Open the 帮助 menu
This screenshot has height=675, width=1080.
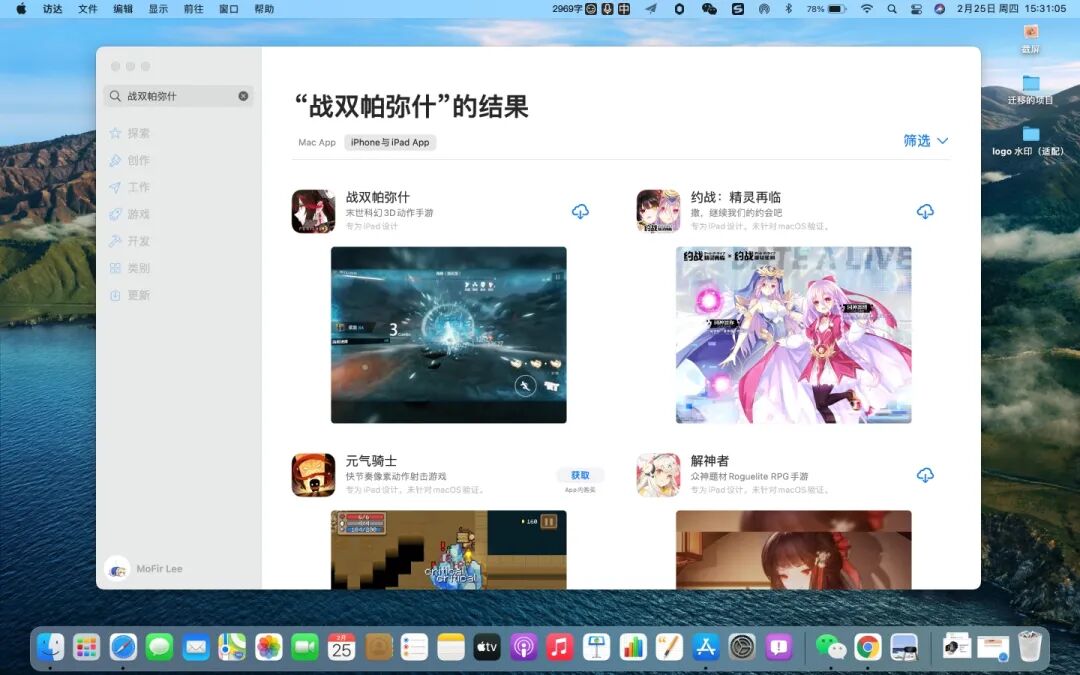[x=264, y=9]
